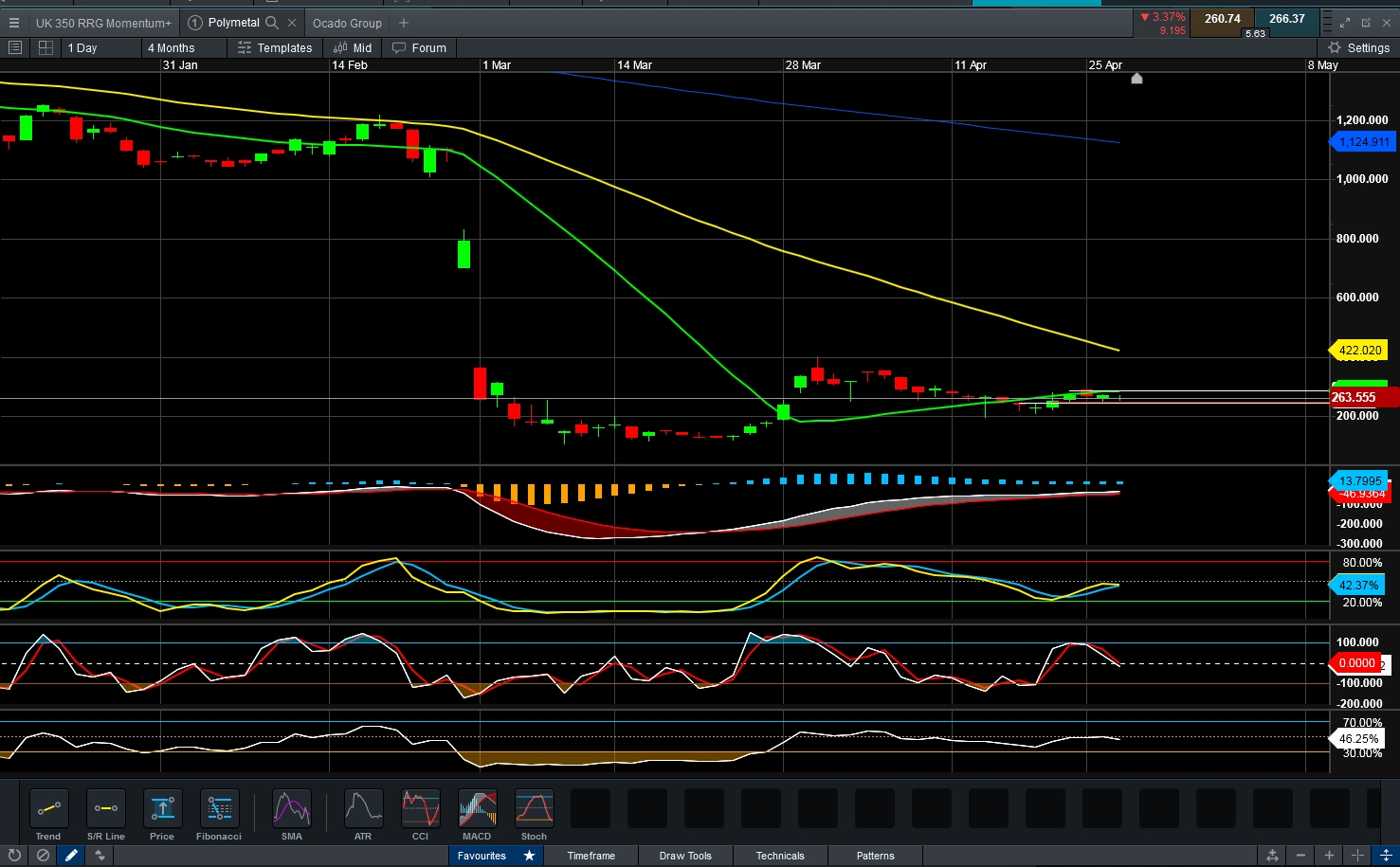The width and height of the screenshot is (1400, 867).
Task: Toggle the chart layout grid icon
Action: pos(45,47)
